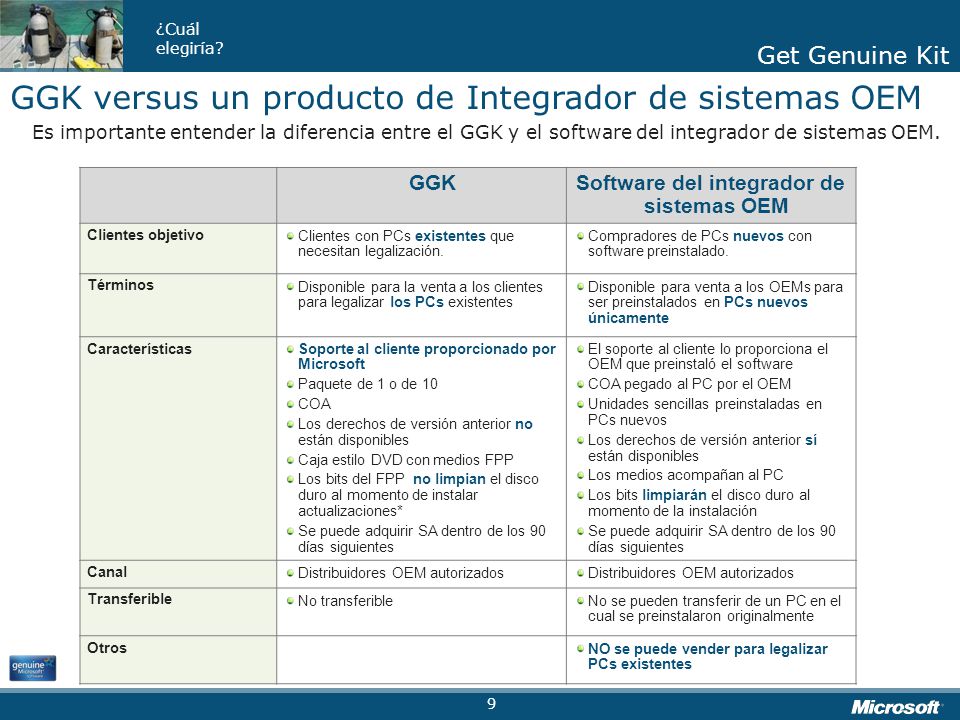Select the 'Otros' row label
Screen dimensions: 960x720
(107, 648)
